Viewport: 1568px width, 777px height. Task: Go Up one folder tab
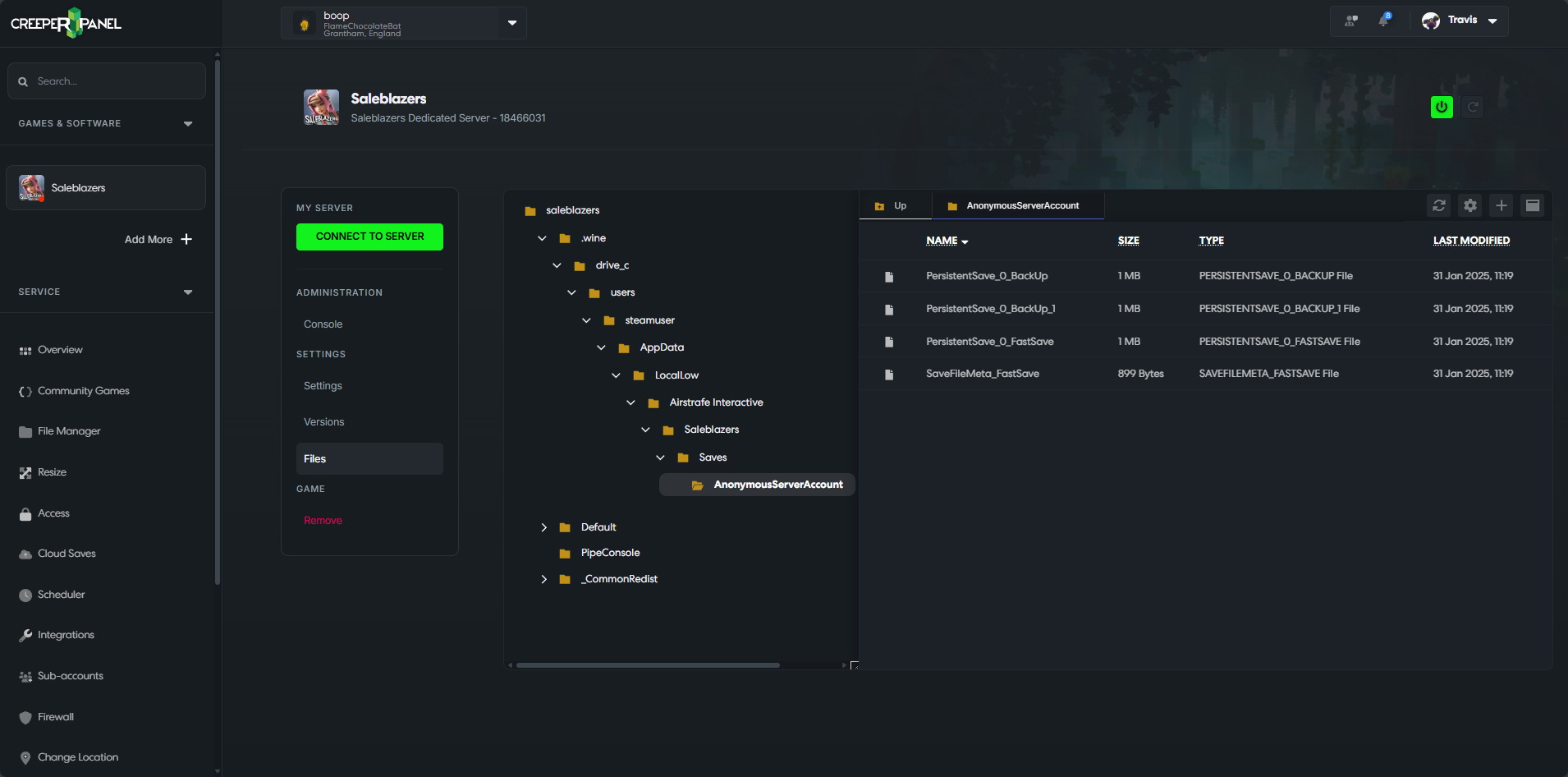(895, 205)
